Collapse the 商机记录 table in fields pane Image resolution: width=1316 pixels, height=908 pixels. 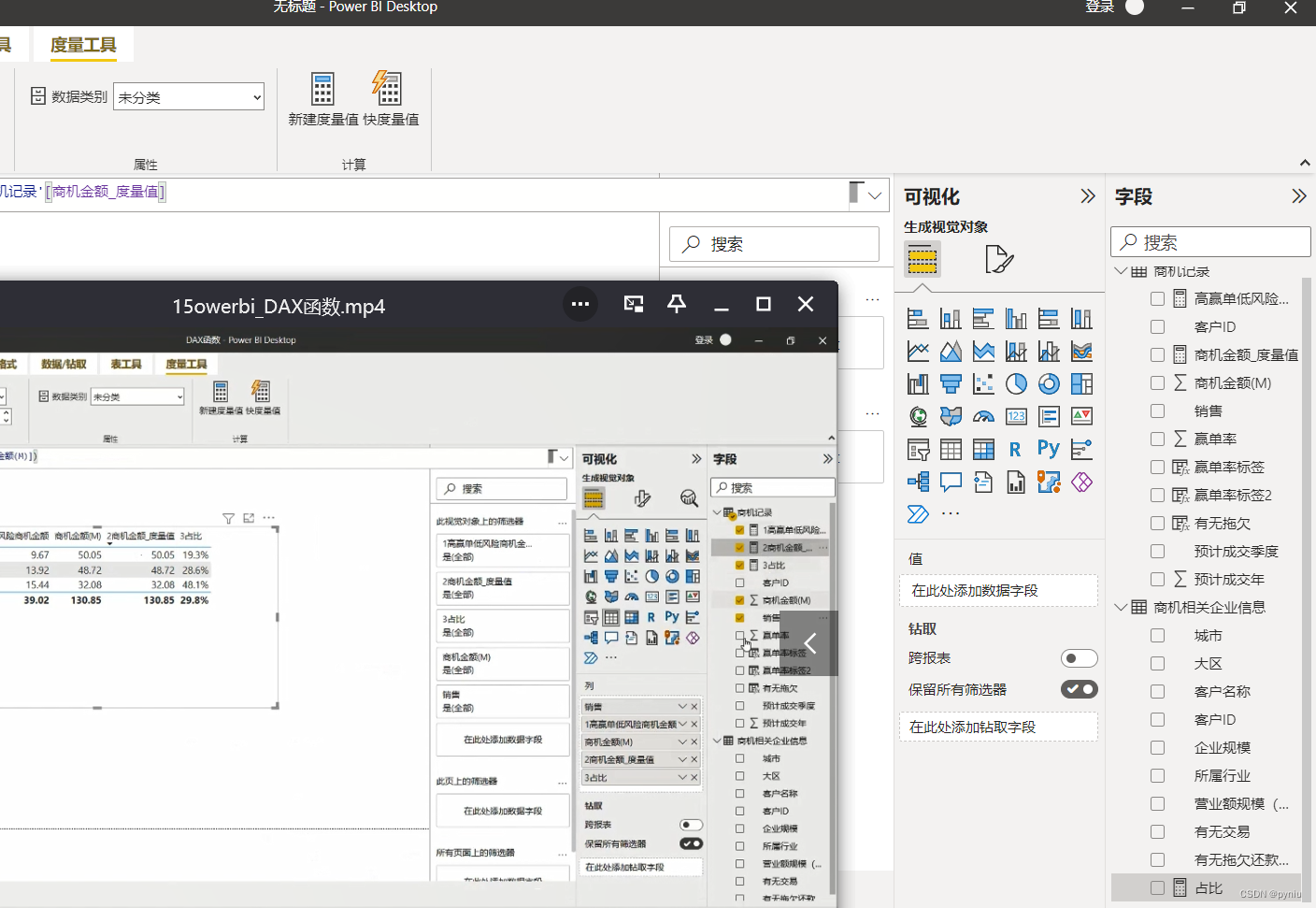click(1119, 270)
